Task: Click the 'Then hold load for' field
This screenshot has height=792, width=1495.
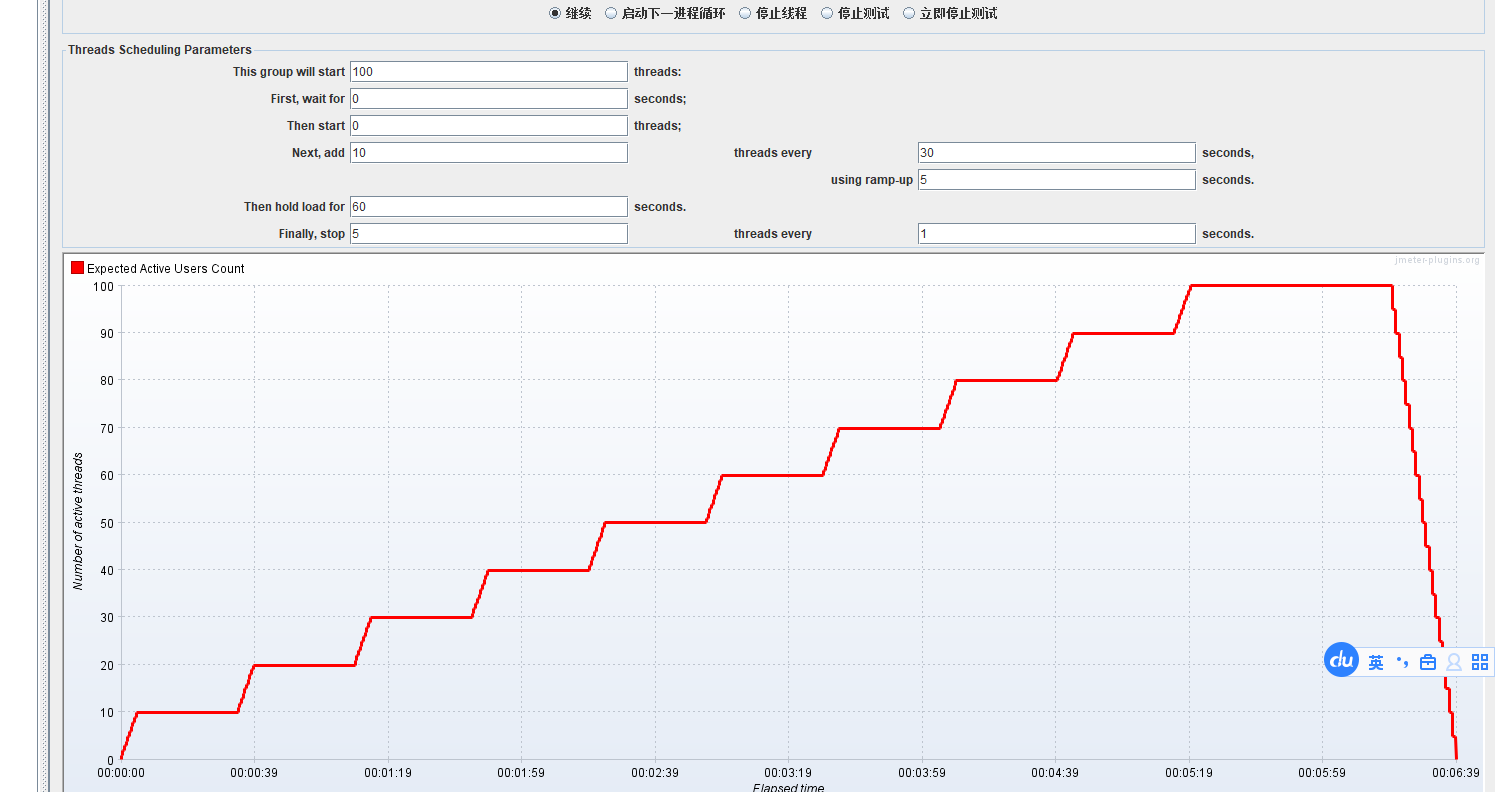Action: pyautogui.click(x=488, y=207)
